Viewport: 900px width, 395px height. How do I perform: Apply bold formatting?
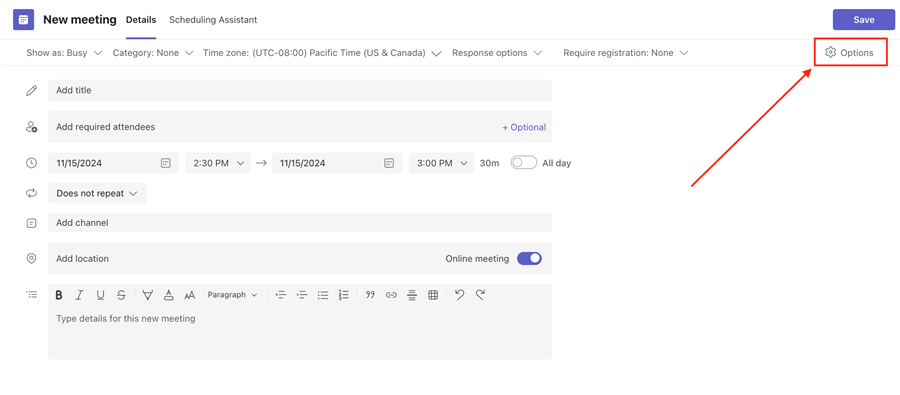pos(59,295)
